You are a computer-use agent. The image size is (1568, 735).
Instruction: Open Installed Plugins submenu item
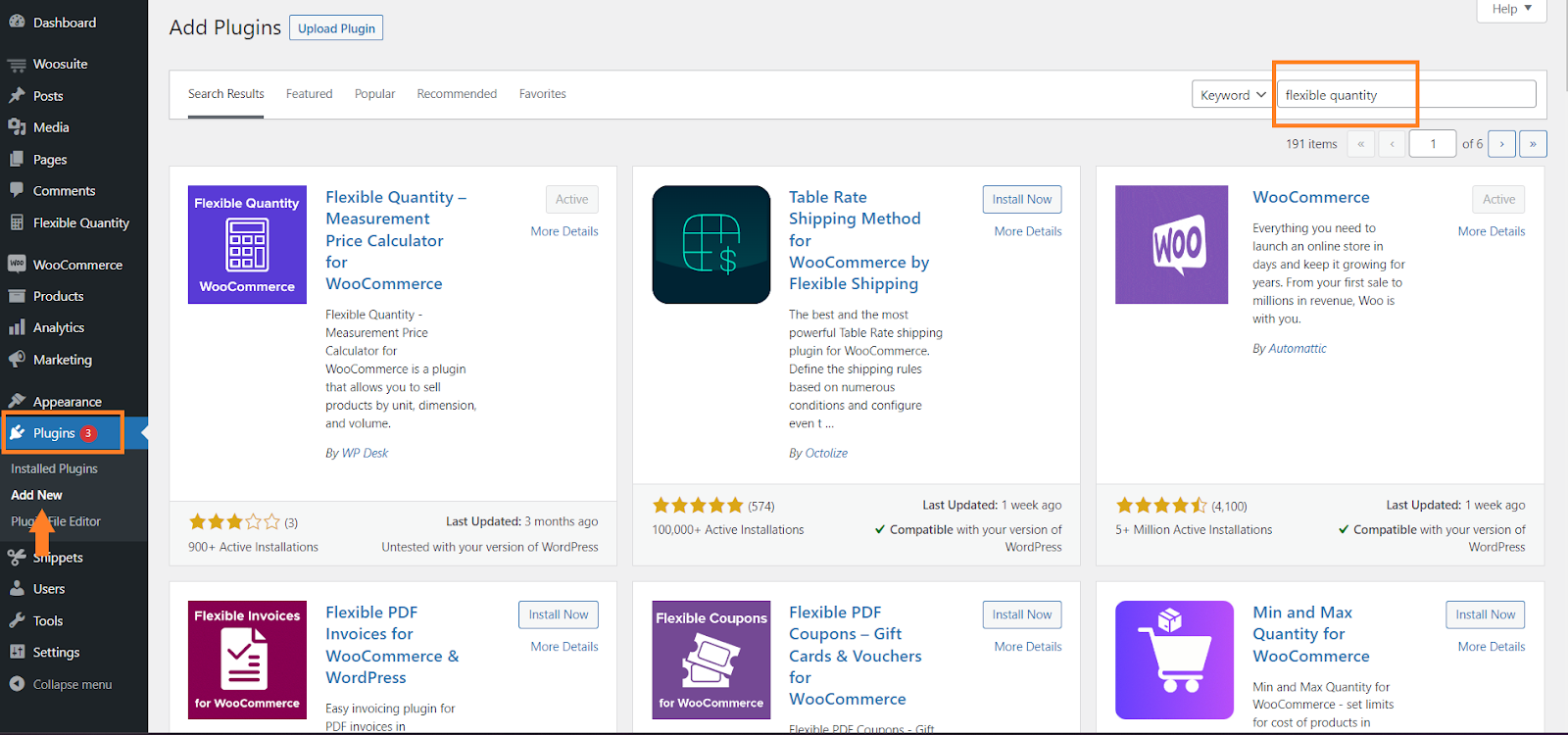(54, 468)
